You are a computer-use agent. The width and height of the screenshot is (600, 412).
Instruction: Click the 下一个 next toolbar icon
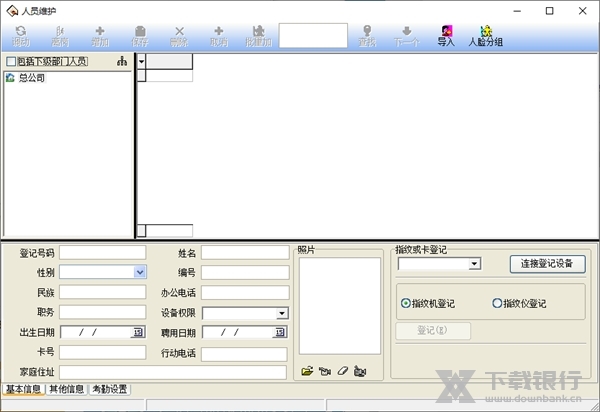point(407,36)
